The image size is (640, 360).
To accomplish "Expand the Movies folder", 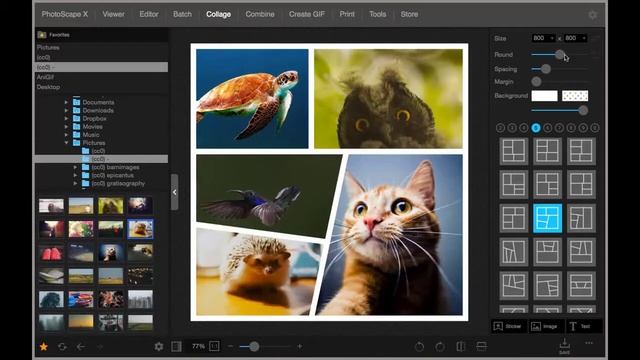I will pos(66,127).
